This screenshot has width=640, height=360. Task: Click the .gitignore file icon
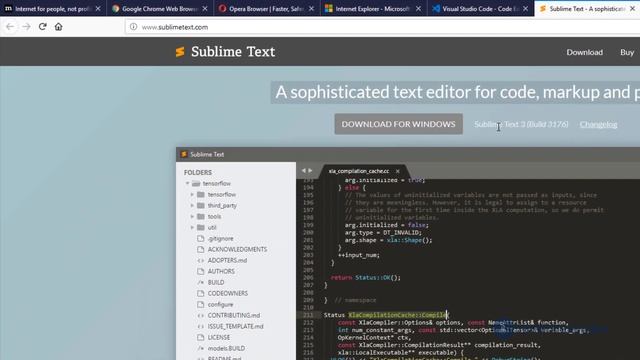pyautogui.click(x=201, y=238)
